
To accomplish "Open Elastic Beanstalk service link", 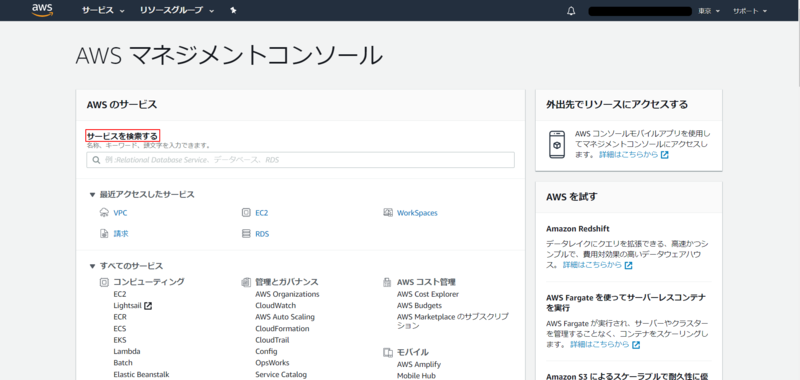I will [x=141, y=374].
